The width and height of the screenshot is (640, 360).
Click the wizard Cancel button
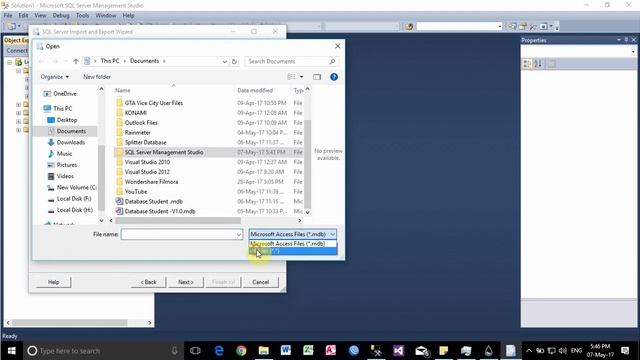coord(260,282)
